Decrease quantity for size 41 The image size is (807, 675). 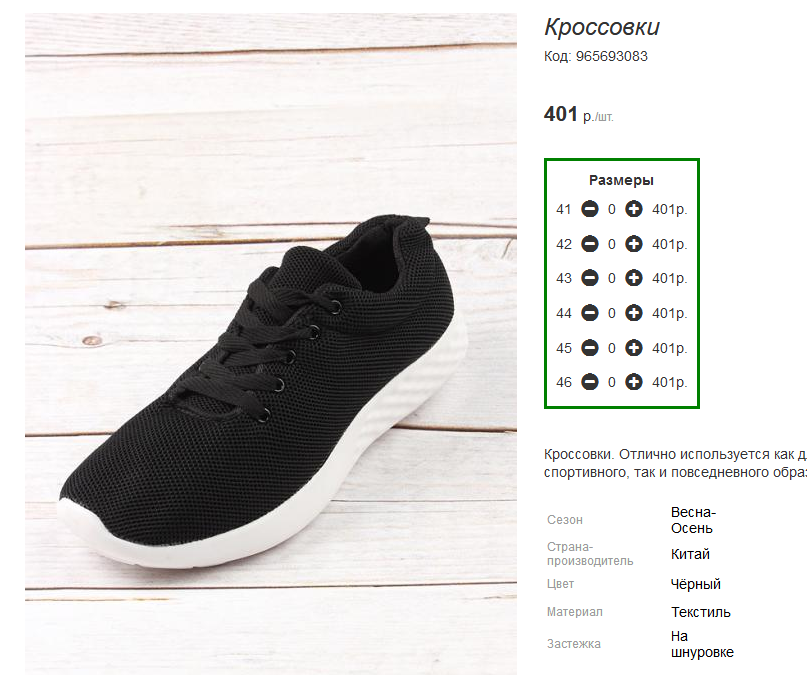coord(590,209)
